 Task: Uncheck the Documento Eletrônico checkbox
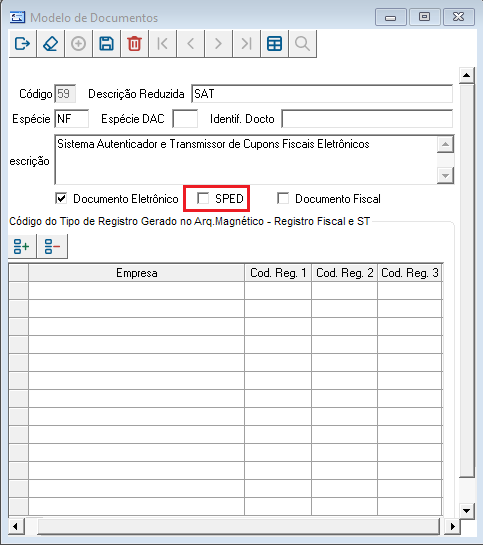pyautogui.click(x=61, y=198)
